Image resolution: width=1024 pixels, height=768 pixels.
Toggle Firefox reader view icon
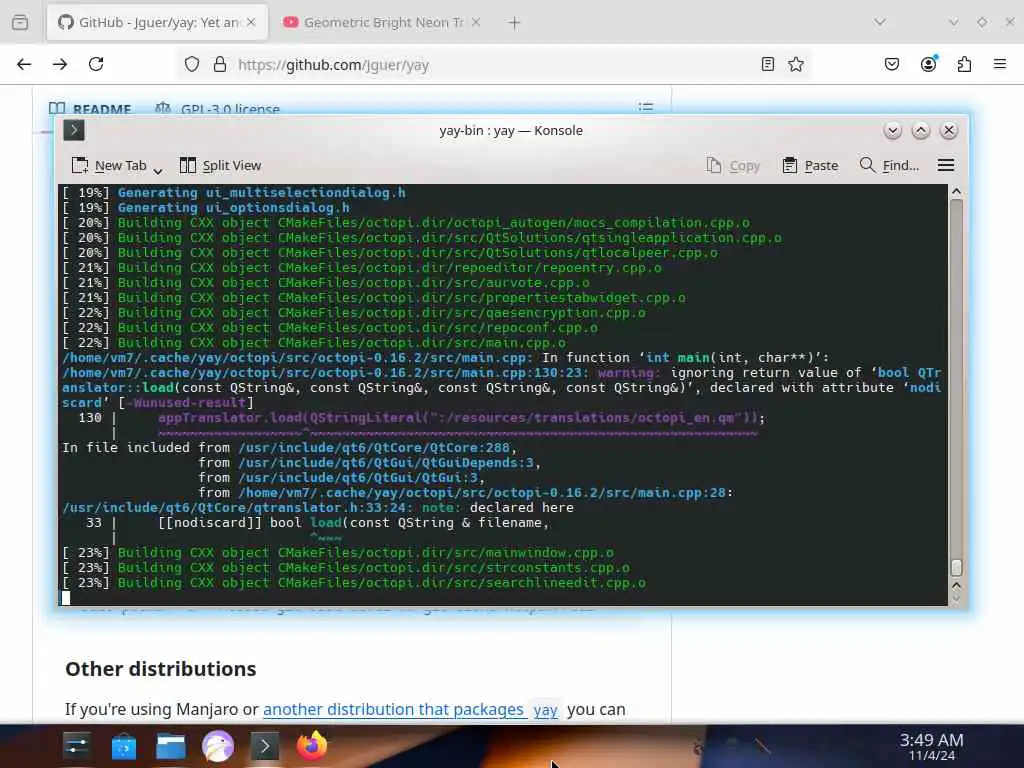pyautogui.click(x=768, y=64)
